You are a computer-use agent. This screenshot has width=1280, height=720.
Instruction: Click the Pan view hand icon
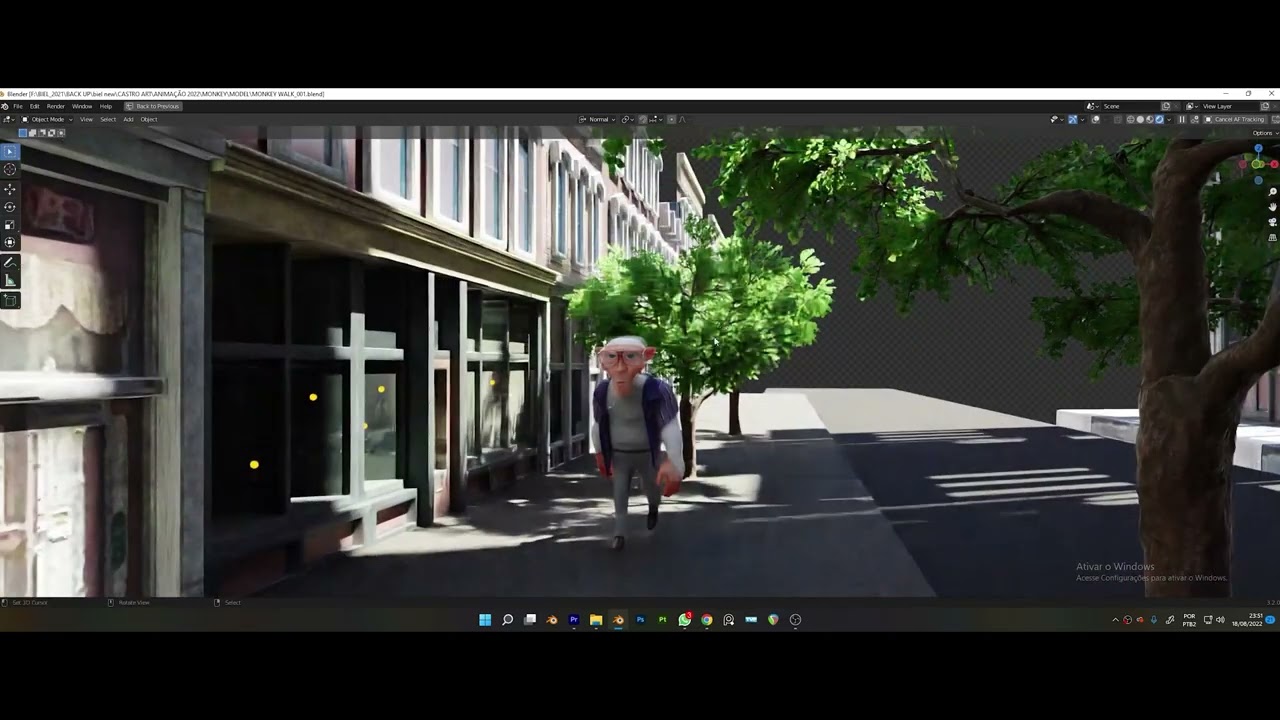pyautogui.click(x=1272, y=207)
